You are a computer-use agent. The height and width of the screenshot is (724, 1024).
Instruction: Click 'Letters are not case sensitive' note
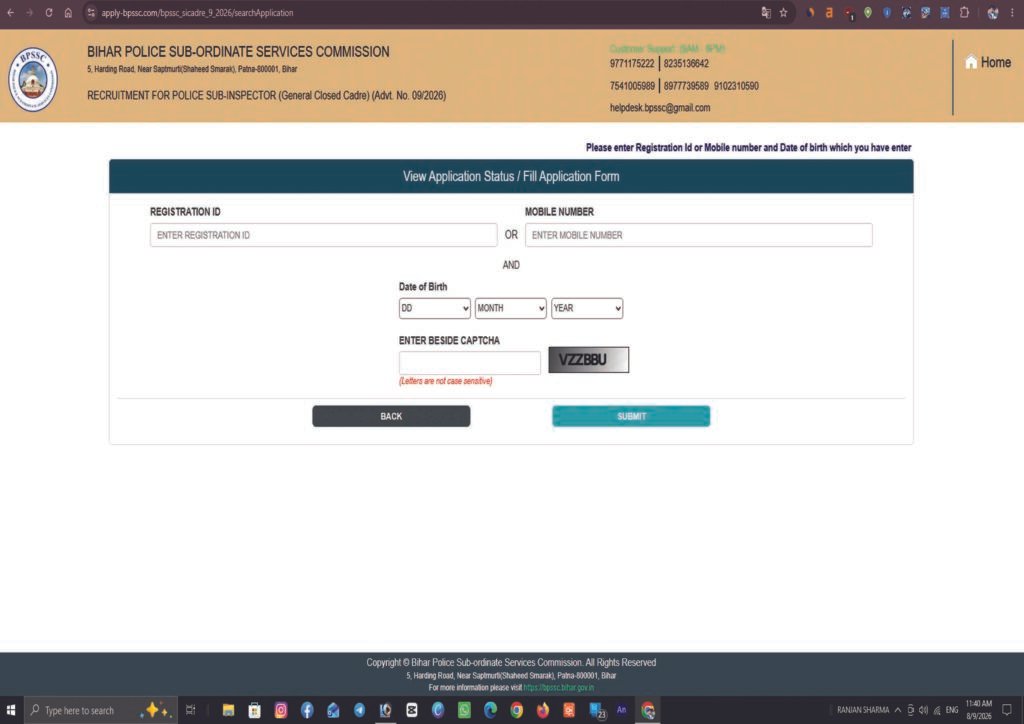[x=445, y=381]
